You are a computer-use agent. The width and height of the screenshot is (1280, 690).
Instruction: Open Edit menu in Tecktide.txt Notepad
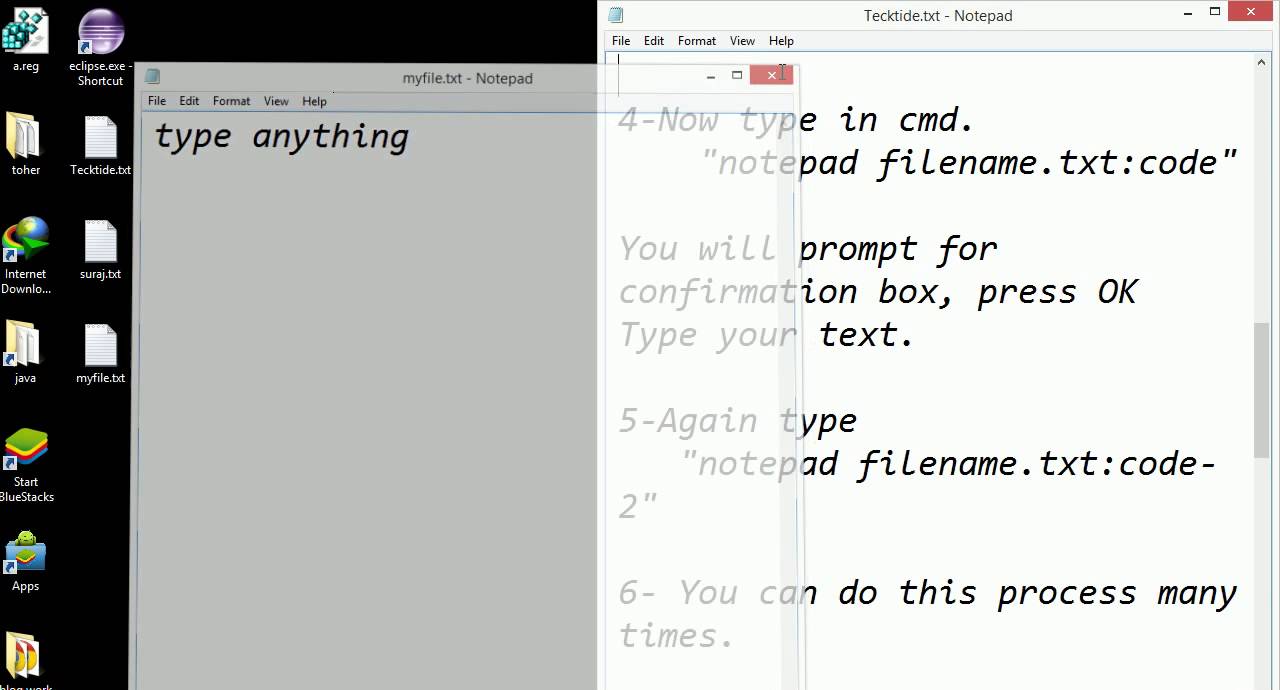654,41
